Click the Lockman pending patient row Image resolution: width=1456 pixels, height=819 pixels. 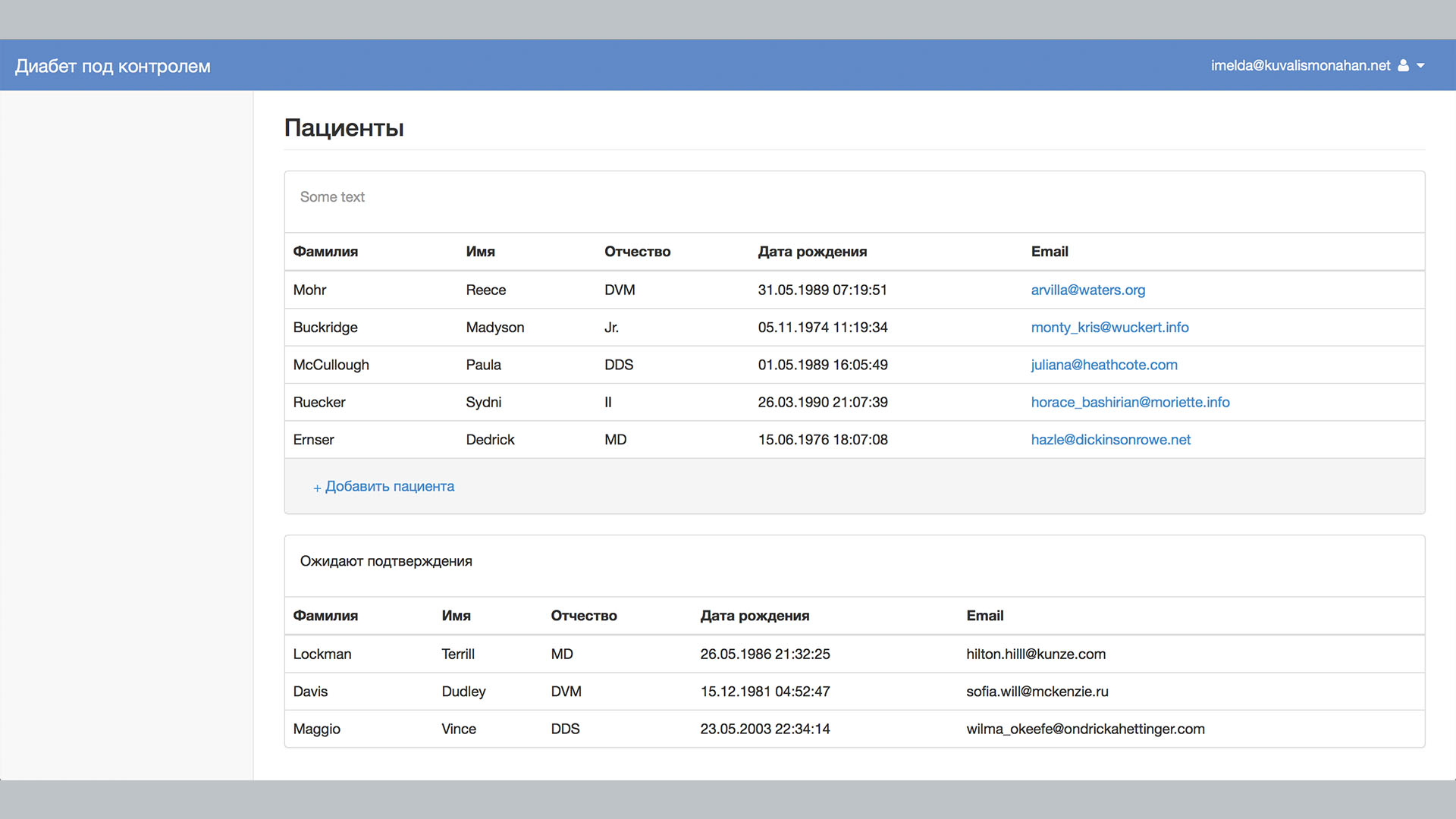pos(322,654)
